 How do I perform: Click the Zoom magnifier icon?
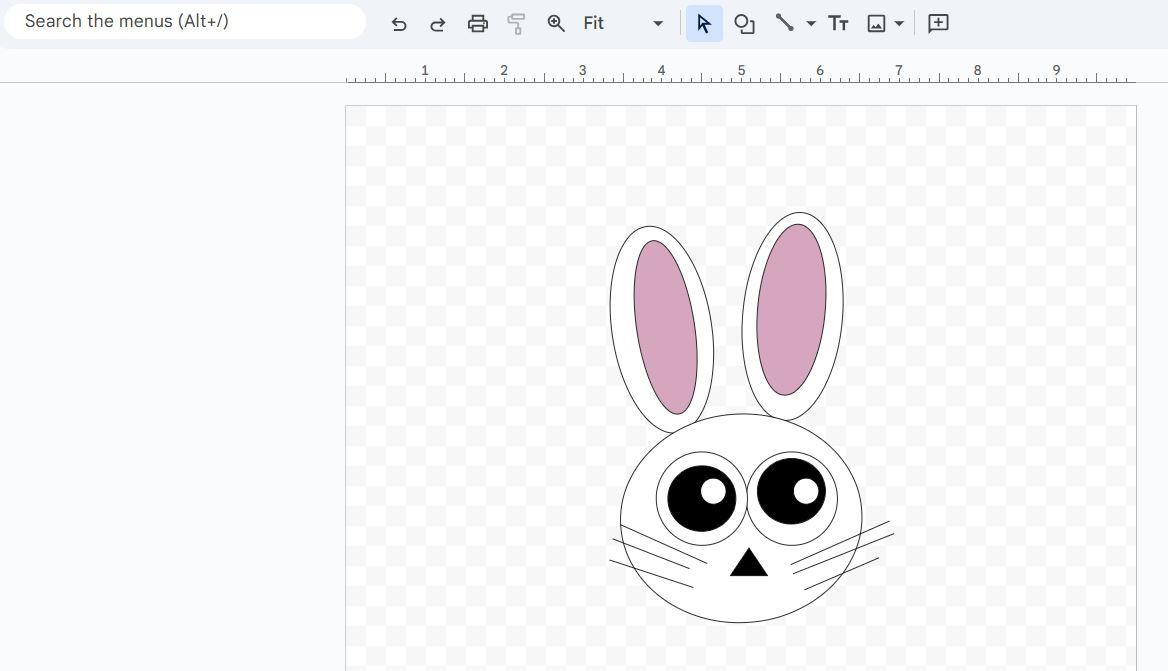tap(556, 24)
